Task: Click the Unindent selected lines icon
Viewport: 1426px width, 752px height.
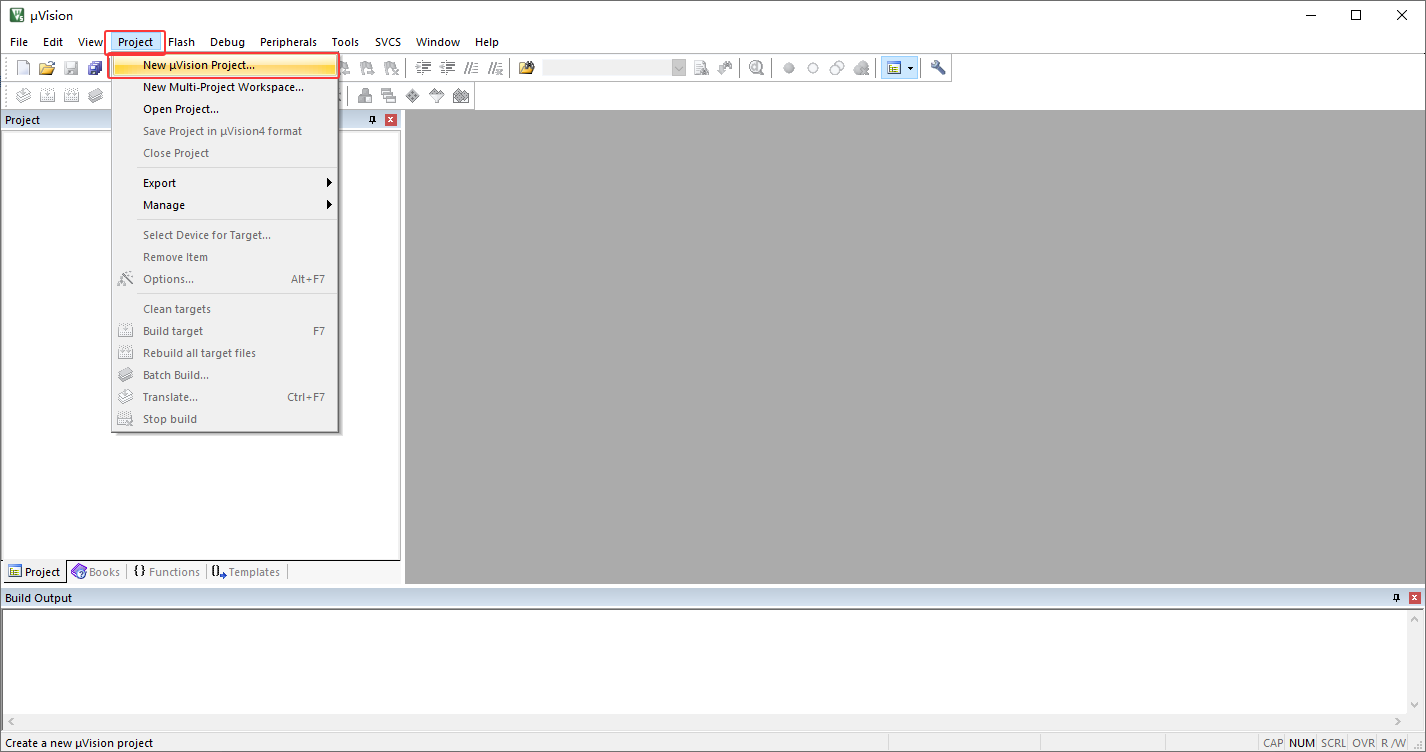Action: click(x=447, y=68)
